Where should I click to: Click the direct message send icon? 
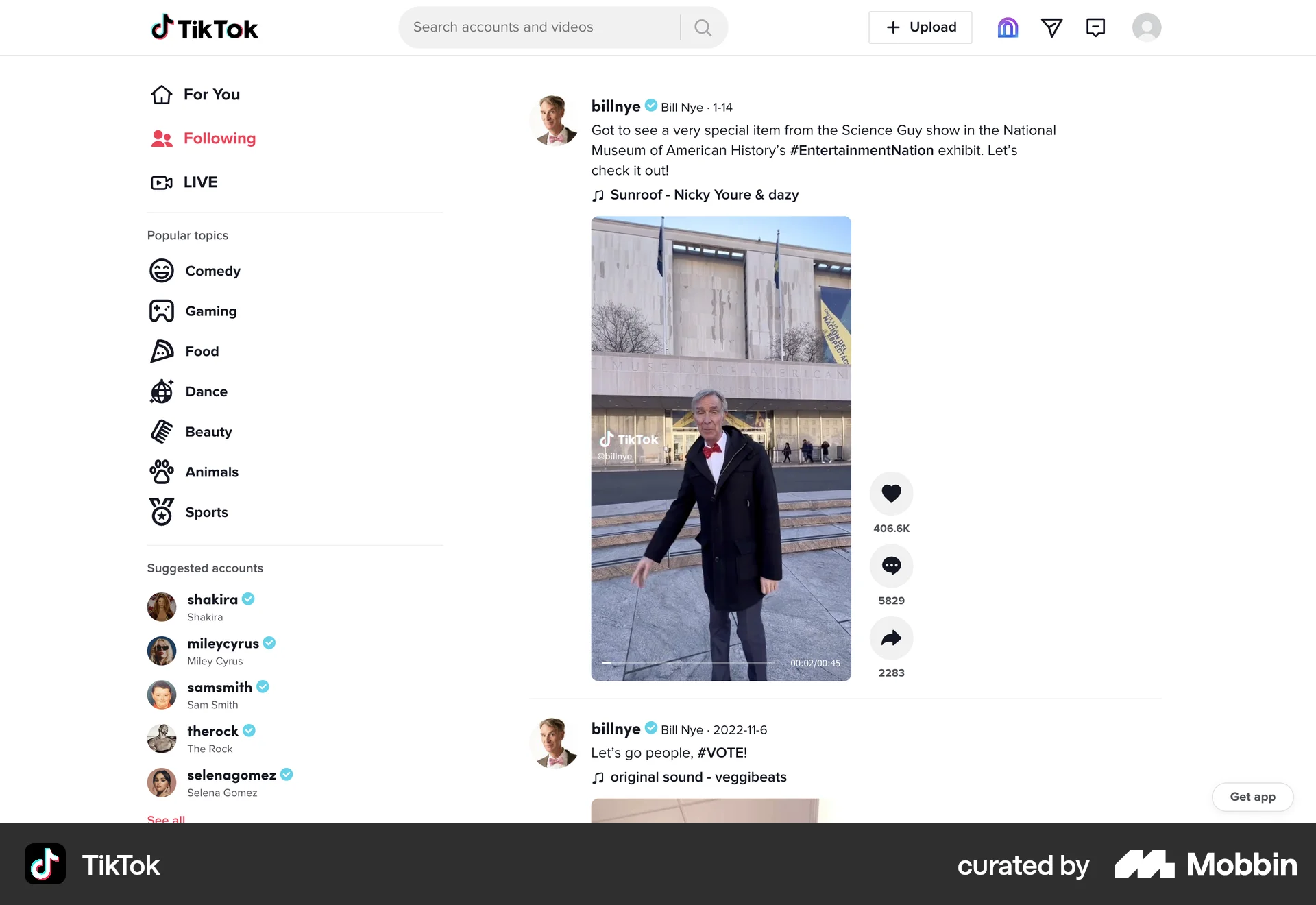(1052, 27)
